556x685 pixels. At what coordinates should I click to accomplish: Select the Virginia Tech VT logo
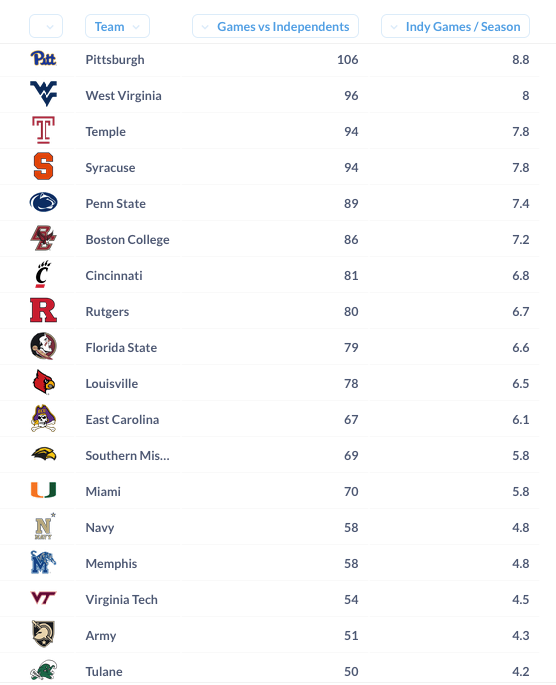[43, 598]
